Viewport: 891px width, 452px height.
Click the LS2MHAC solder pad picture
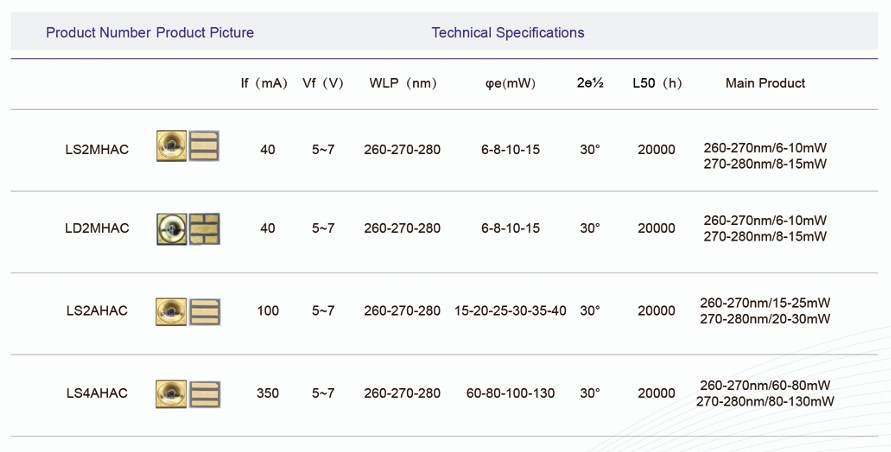pyautogui.click(x=205, y=146)
